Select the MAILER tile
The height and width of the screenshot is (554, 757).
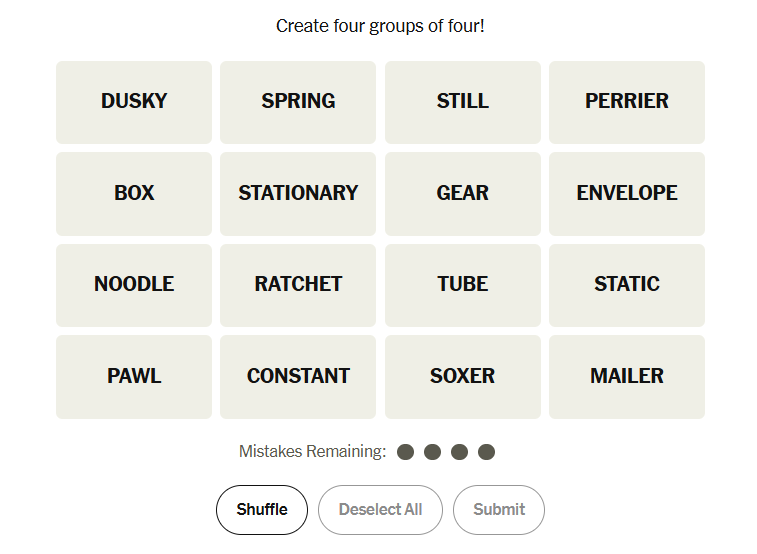click(626, 377)
